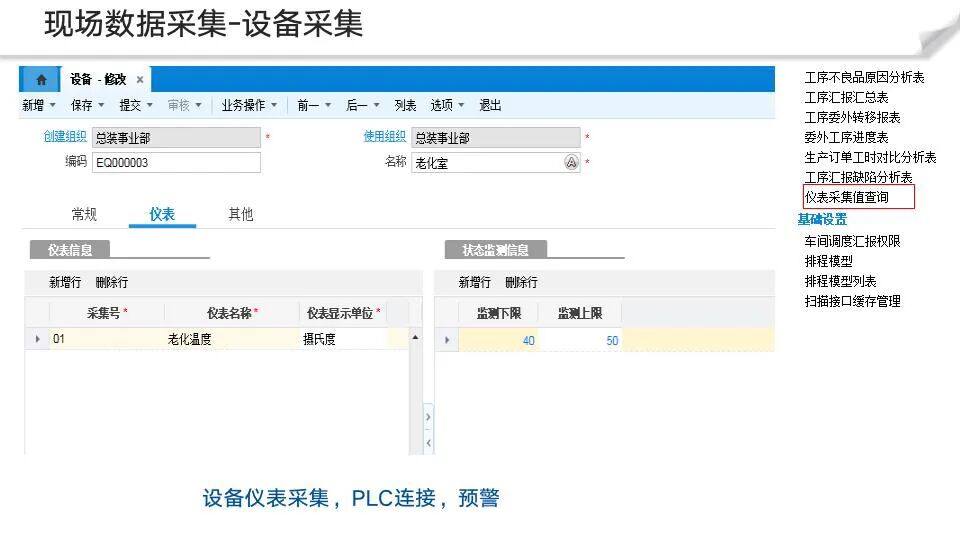Click the 新增 toolbar button

click(33, 105)
